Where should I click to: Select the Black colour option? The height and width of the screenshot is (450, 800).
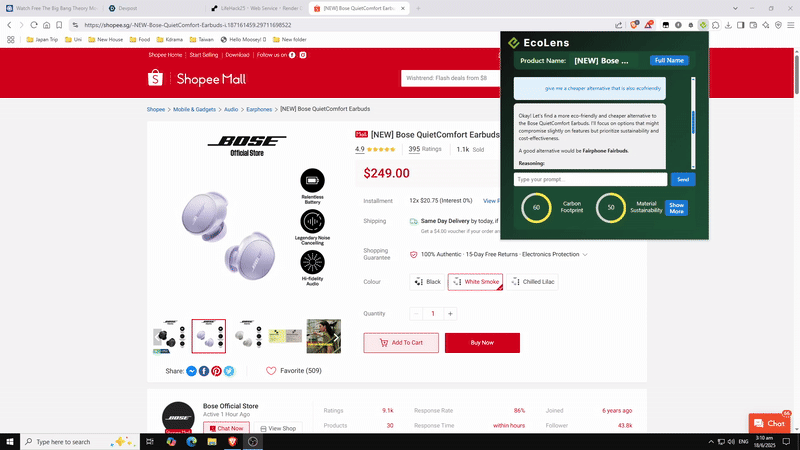[x=428, y=282]
